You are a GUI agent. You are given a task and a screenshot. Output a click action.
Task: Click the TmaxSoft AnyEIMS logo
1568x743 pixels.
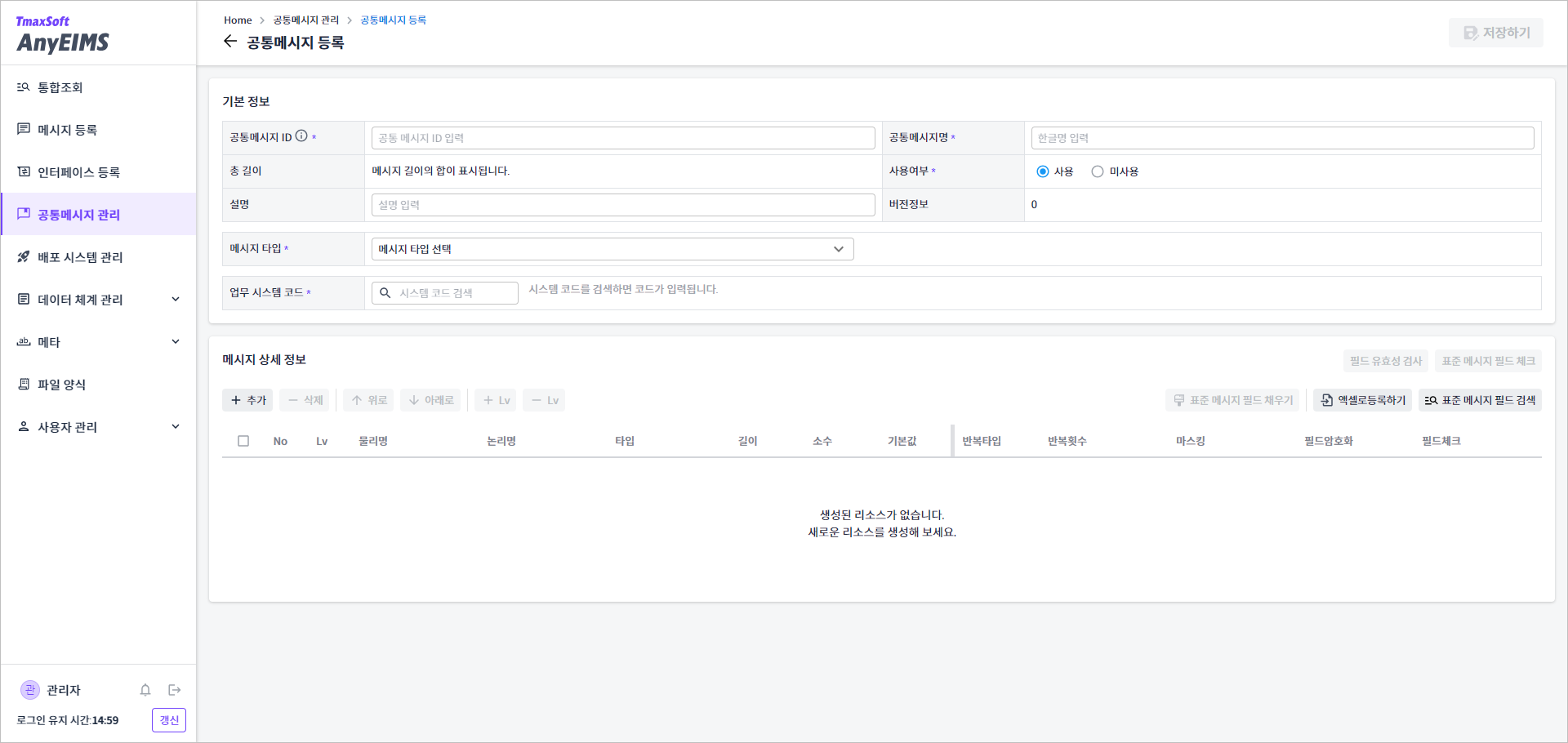[x=62, y=34]
